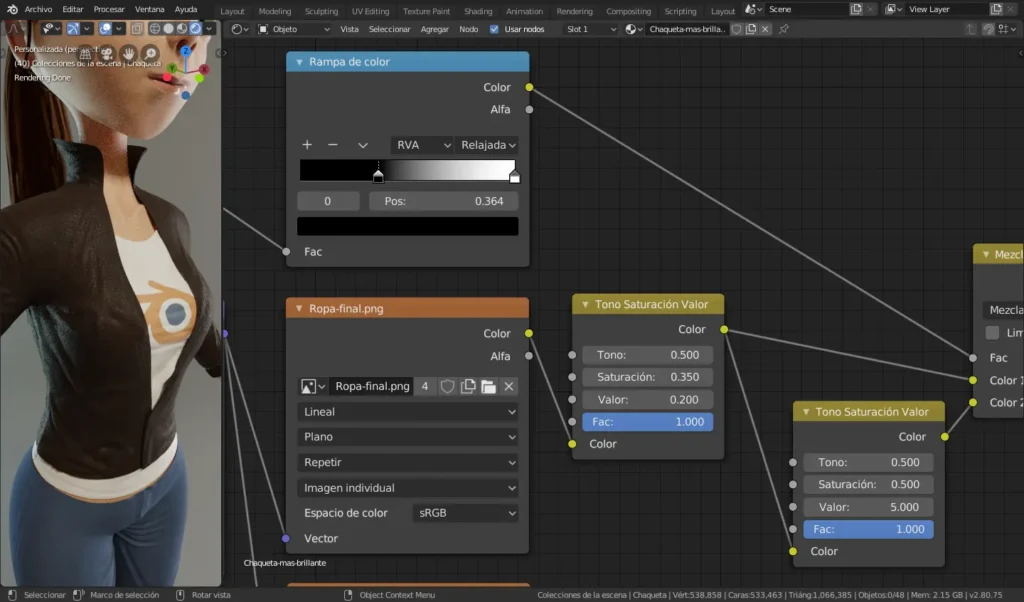The height and width of the screenshot is (602, 1024).
Task: Unlink image Ropa-final.png with X icon
Action: (509, 387)
